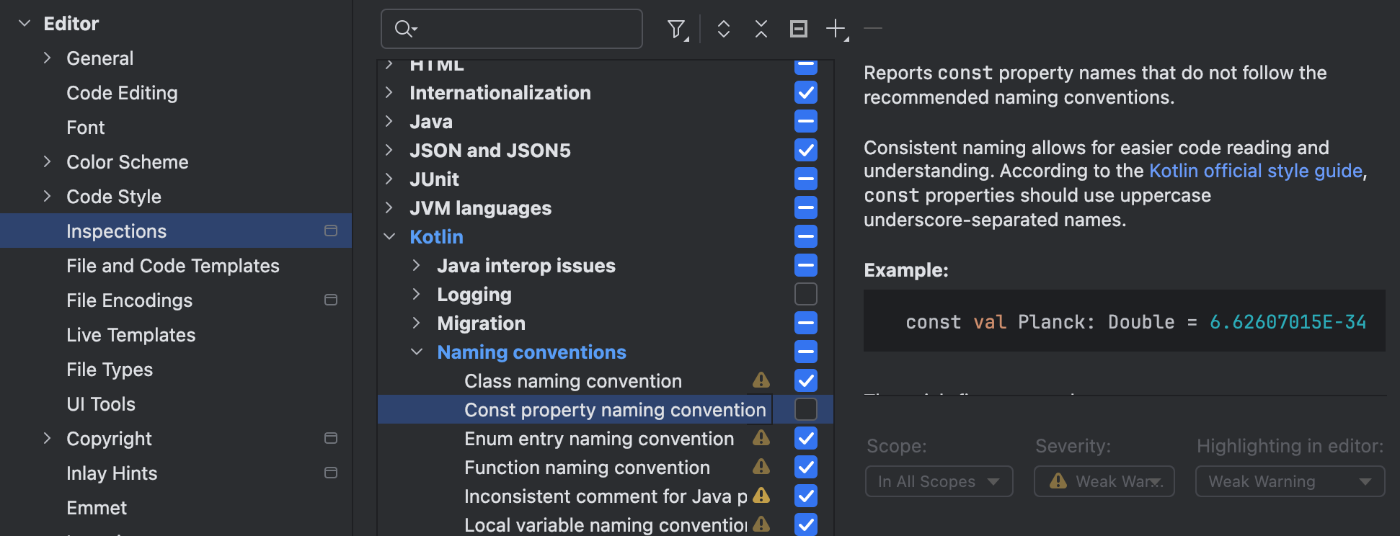Screen dimensions: 1400x536
Task: Click the project-level icon beside File Encodings
Action: click(331, 300)
